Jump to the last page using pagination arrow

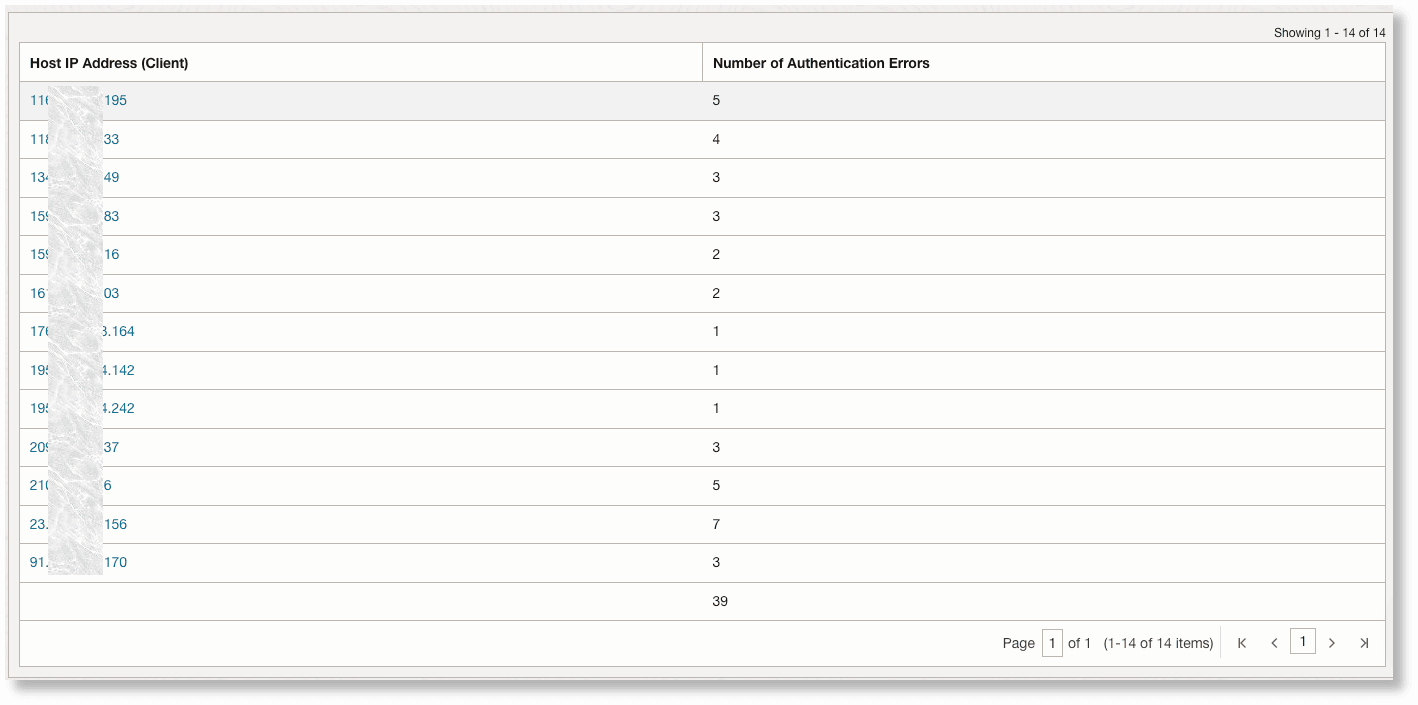(1364, 643)
